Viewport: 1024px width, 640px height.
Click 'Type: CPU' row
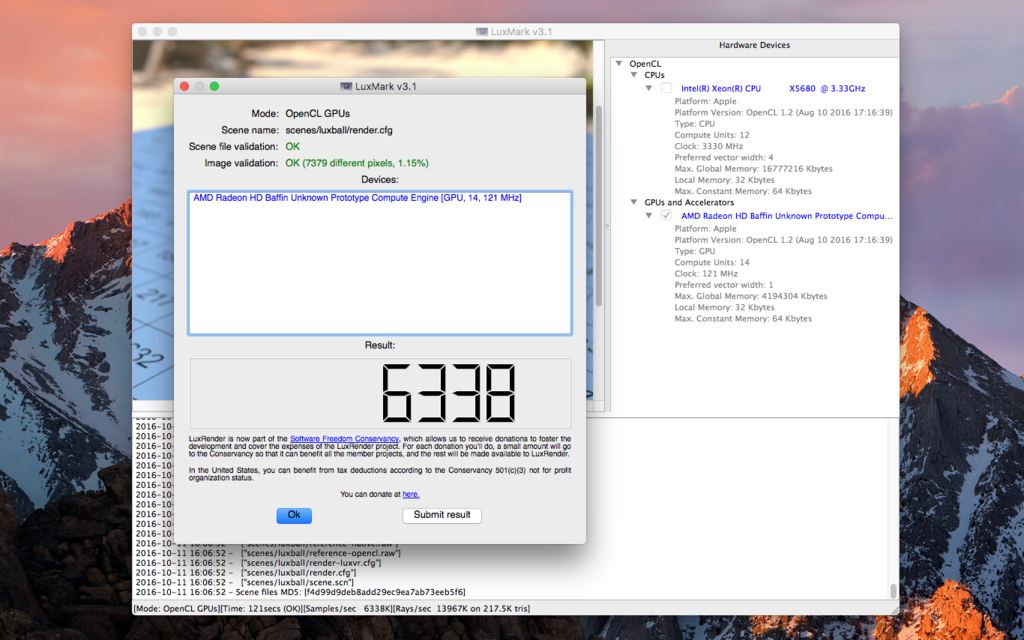click(694, 123)
